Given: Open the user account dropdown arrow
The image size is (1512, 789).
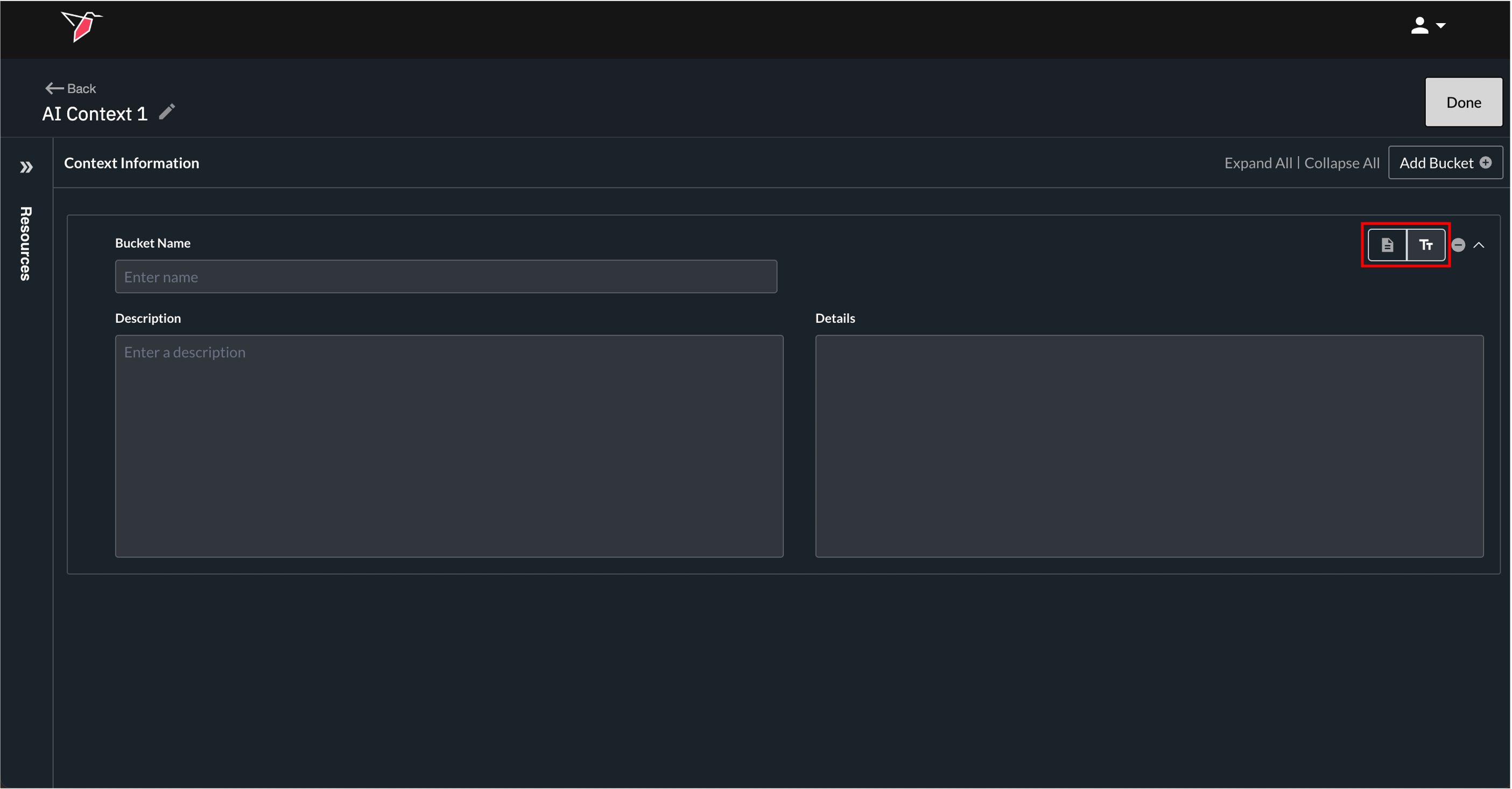Looking at the screenshot, I should tap(1441, 26).
